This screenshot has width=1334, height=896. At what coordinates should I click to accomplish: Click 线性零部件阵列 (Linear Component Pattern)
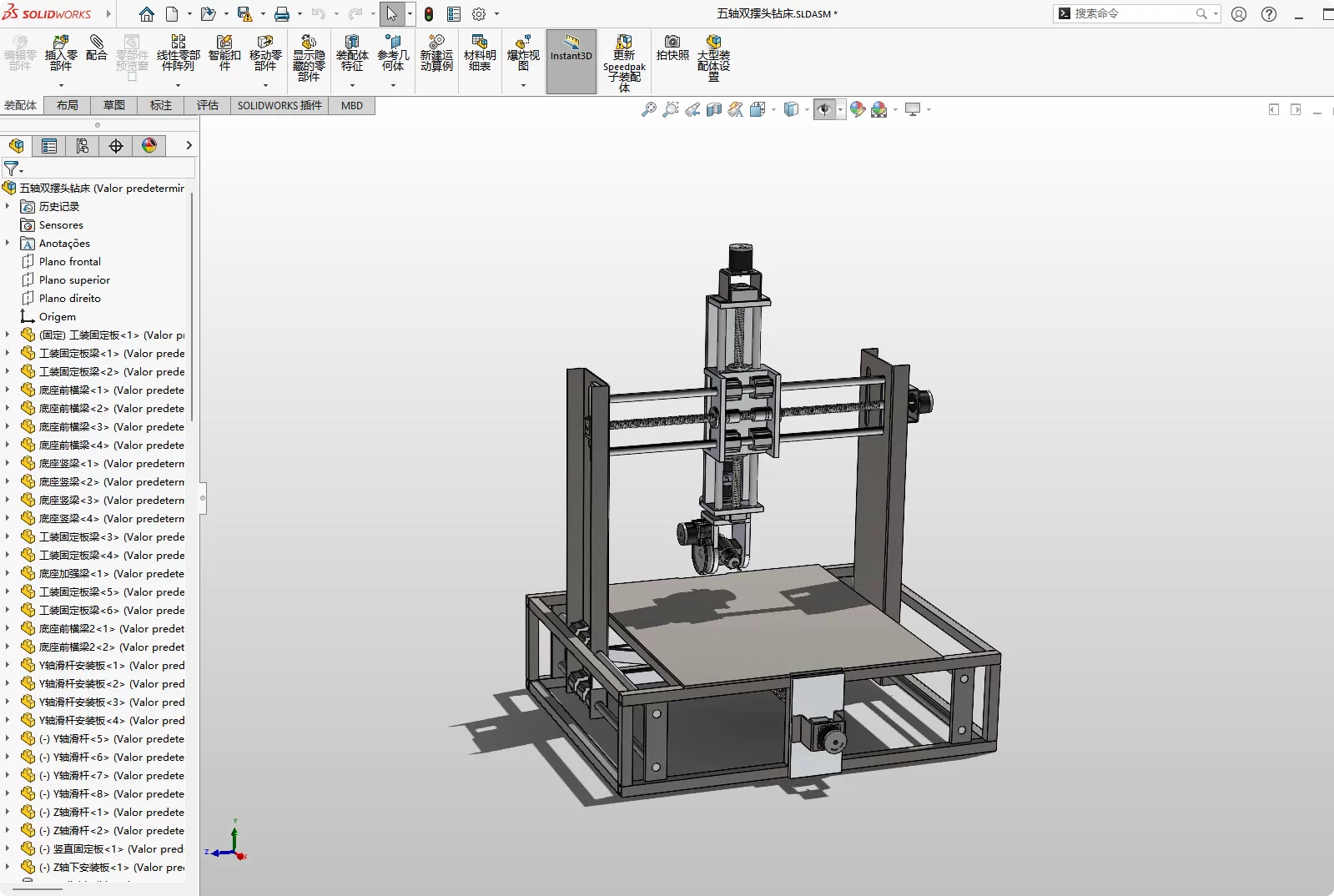tap(179, 53)
